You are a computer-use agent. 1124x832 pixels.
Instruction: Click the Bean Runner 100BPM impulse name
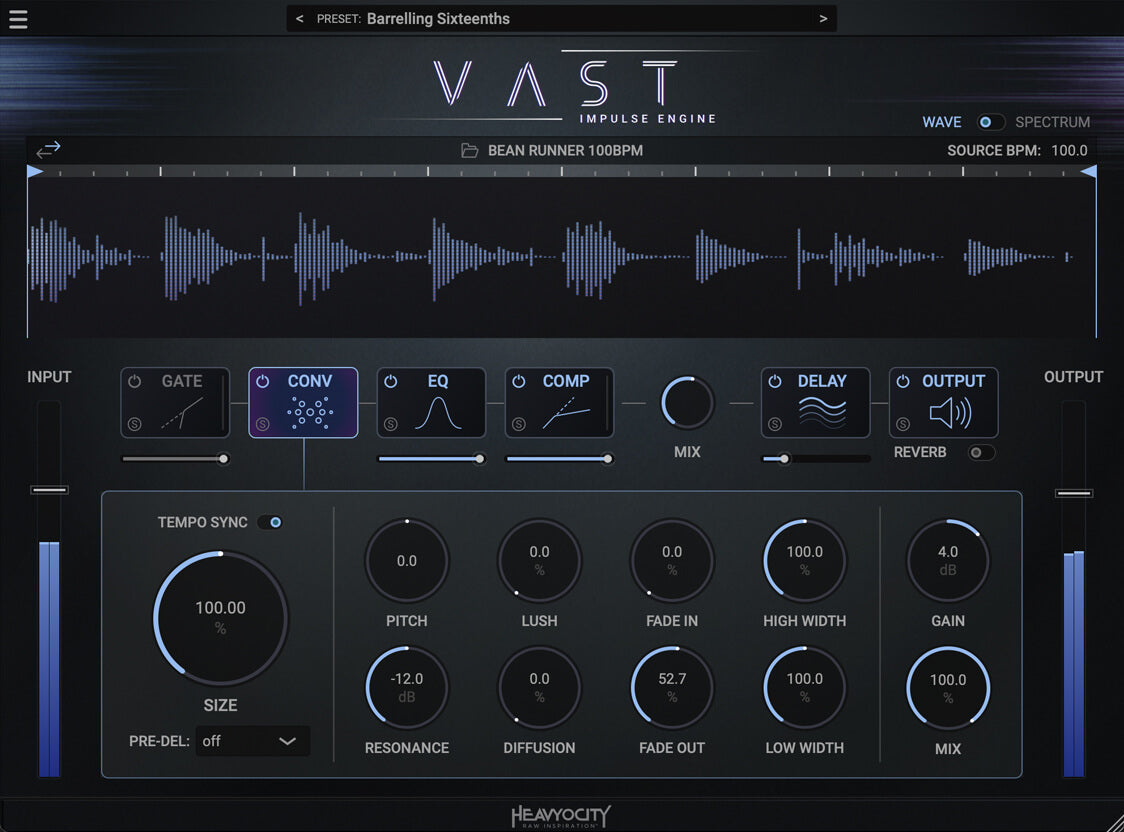pos(565,151)
